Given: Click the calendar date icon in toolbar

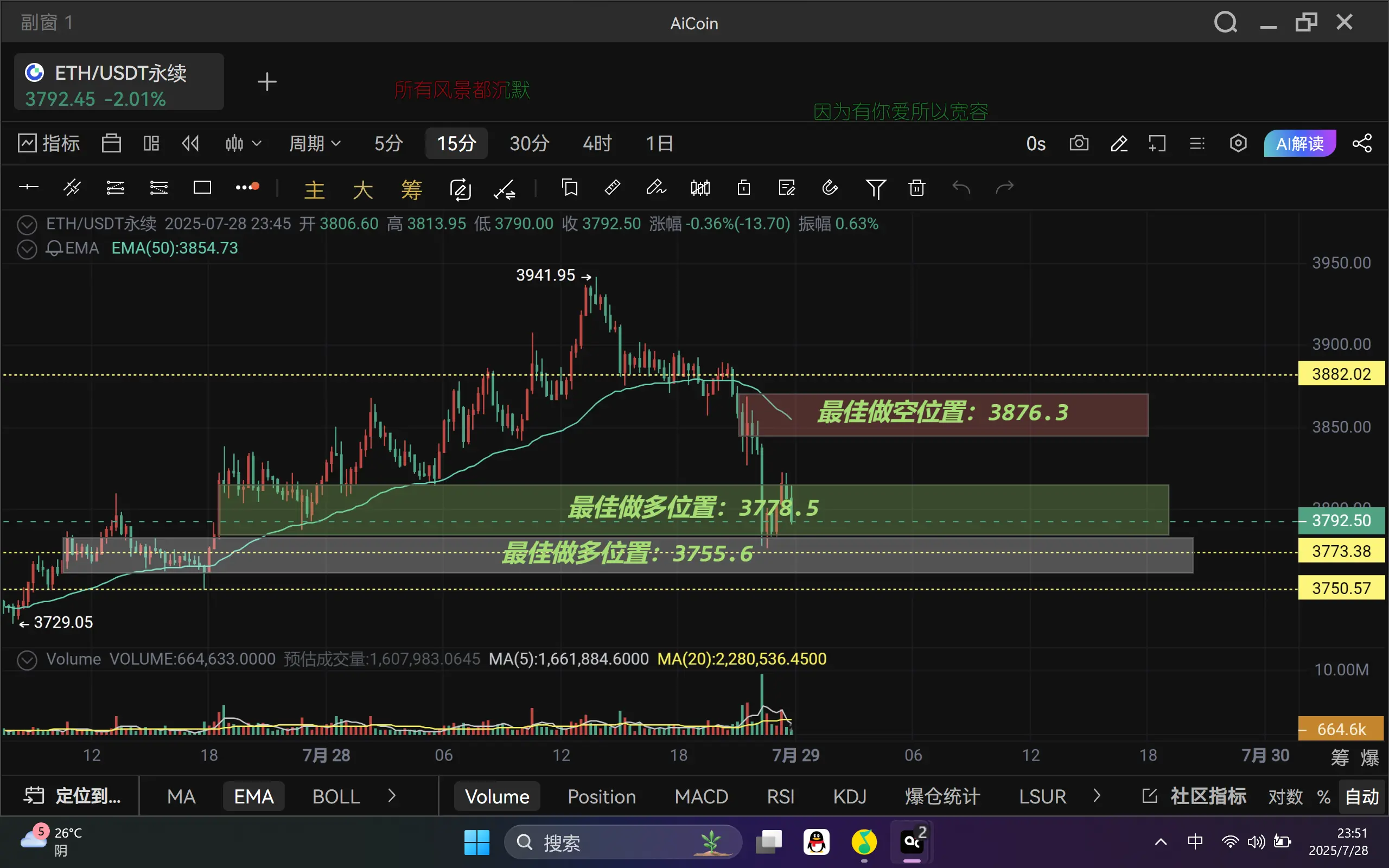Looking at the screenshot, I should pyautogui.click(x=111, y=143).
